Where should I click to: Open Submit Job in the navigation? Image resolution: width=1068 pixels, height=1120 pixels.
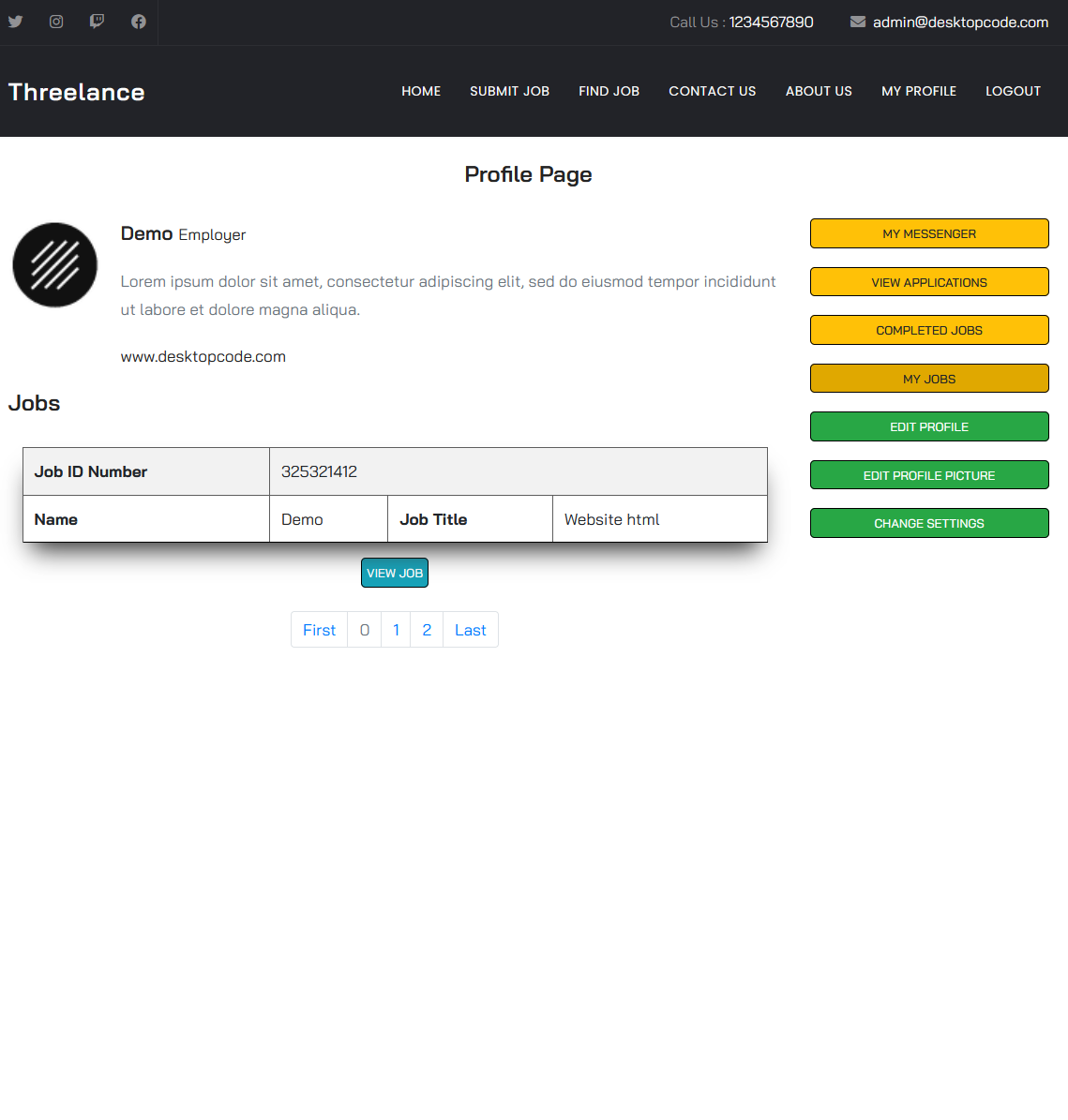[509, 91]
